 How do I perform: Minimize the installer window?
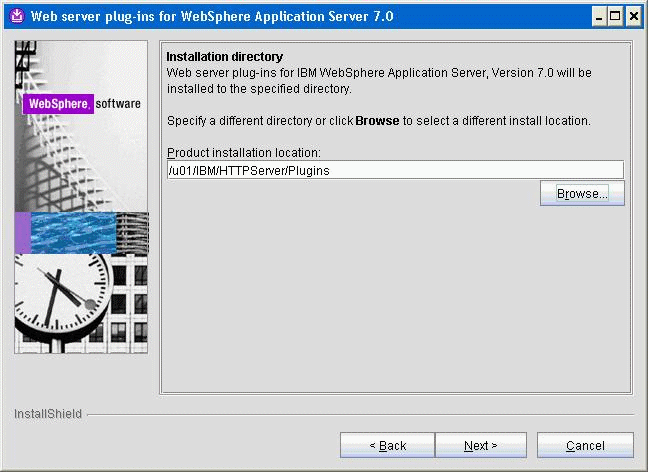click(x=599, y=16)
